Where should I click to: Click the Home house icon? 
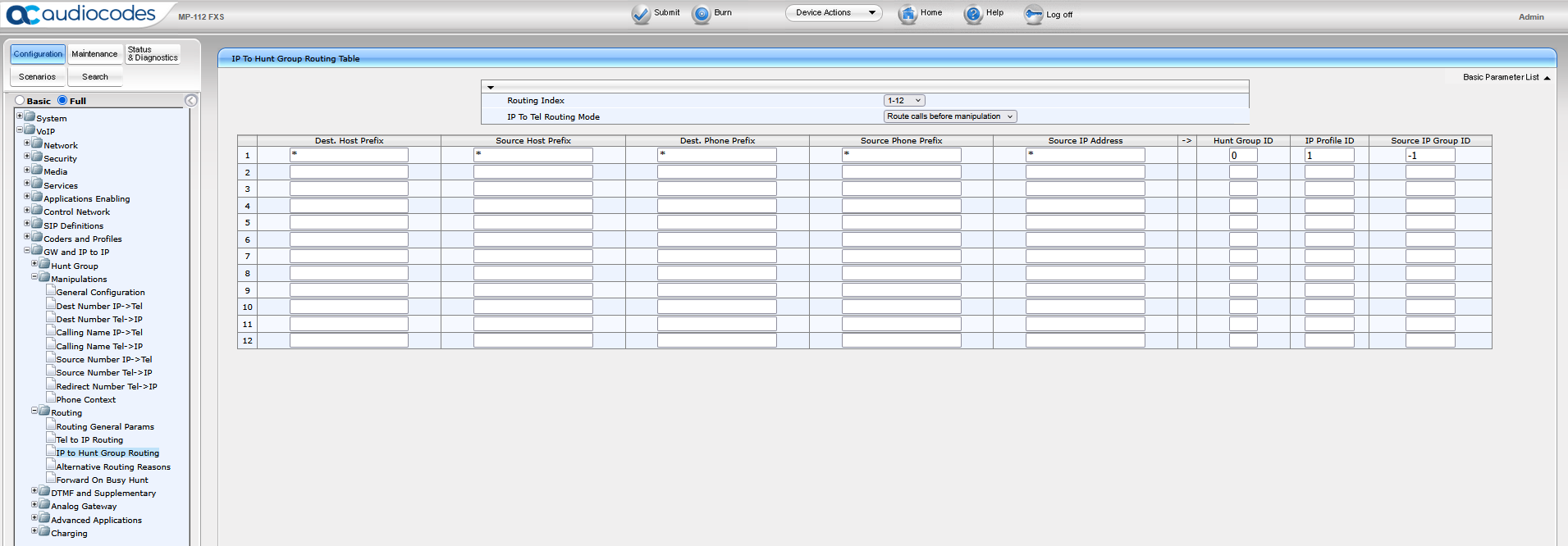pyautogui.click(x=907, y=14)
